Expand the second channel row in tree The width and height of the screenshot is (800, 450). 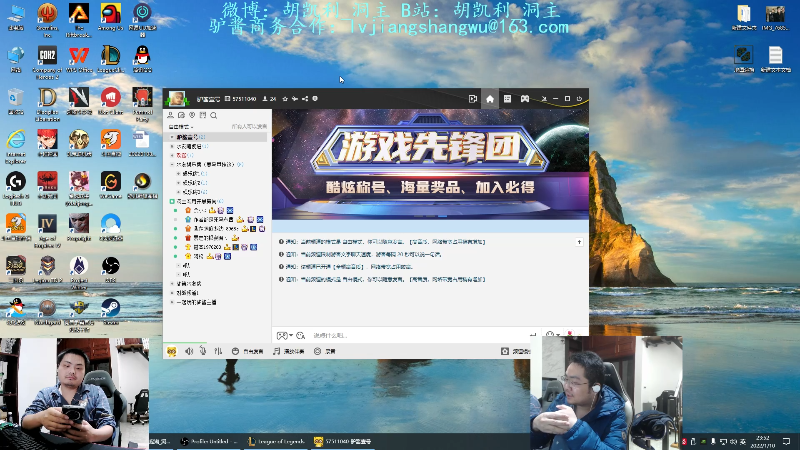click(x=172, y=146)
